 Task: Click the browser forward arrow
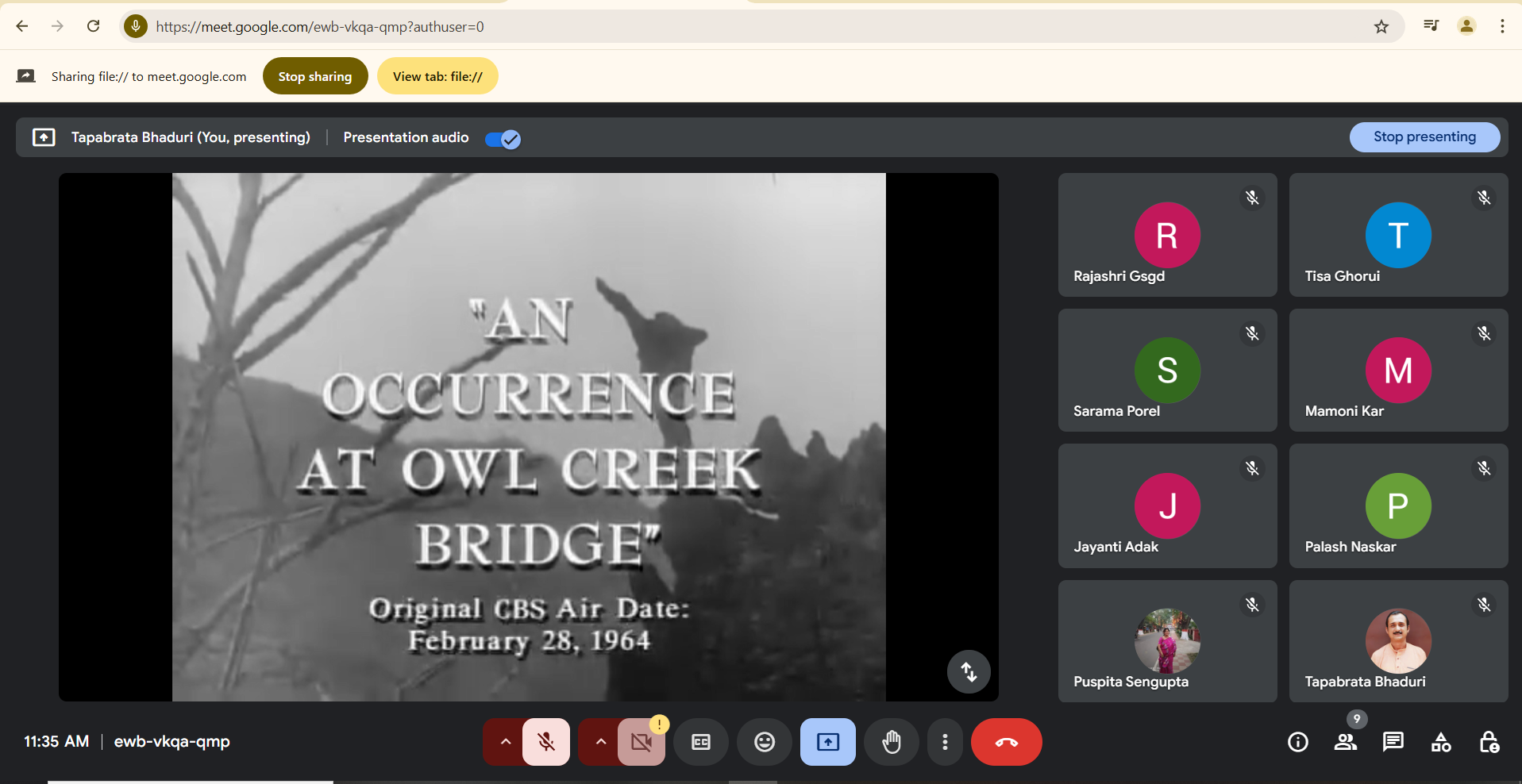coord(57,26)
